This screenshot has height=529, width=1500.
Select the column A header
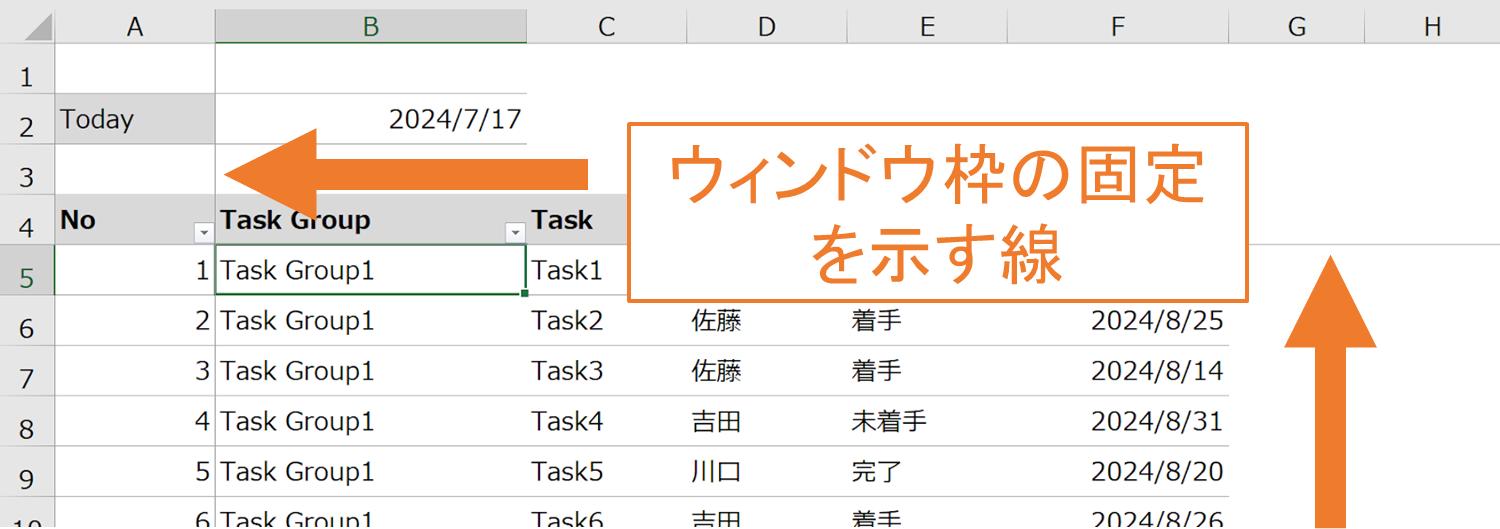(x=135, y=27)
